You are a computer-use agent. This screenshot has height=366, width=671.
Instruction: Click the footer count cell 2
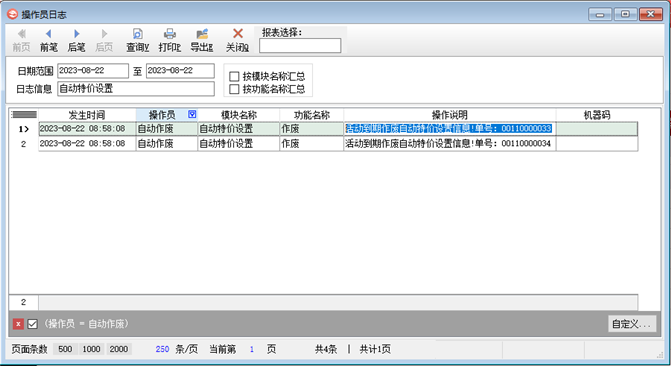click(24, 302)
